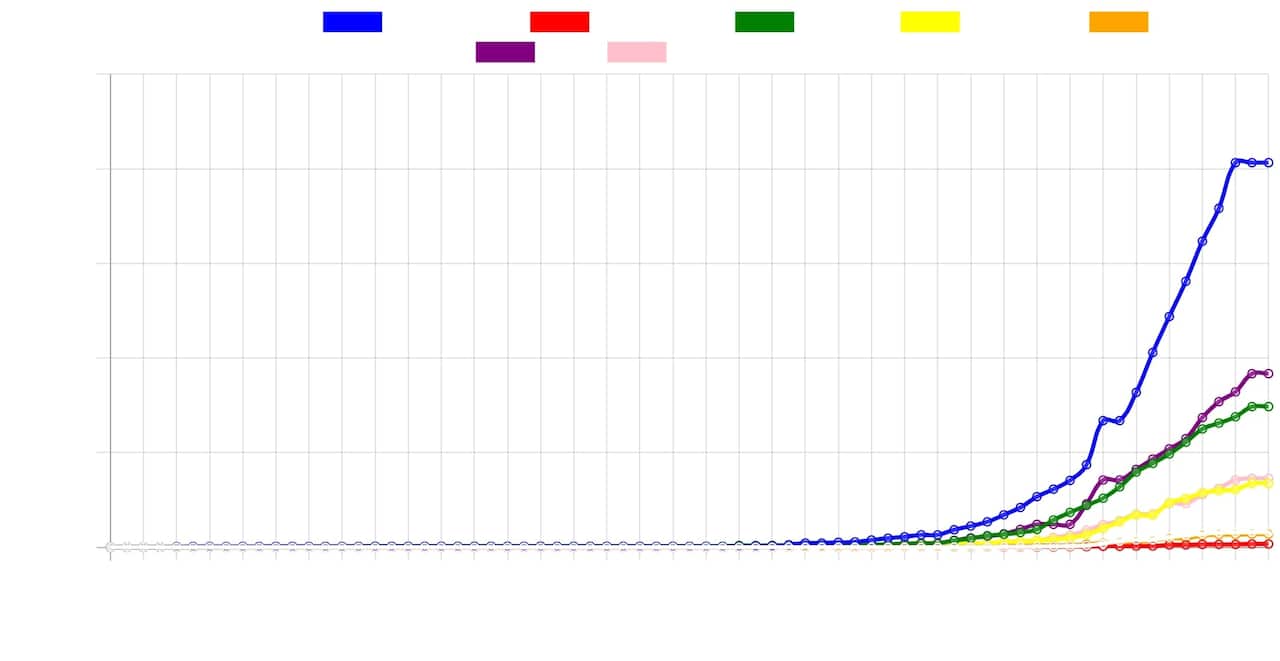This screenshot has height=661, width=1280.
Task: Select the blue point where the top plateau begins
Action: pyautogui.click(x=1235, y=161)
